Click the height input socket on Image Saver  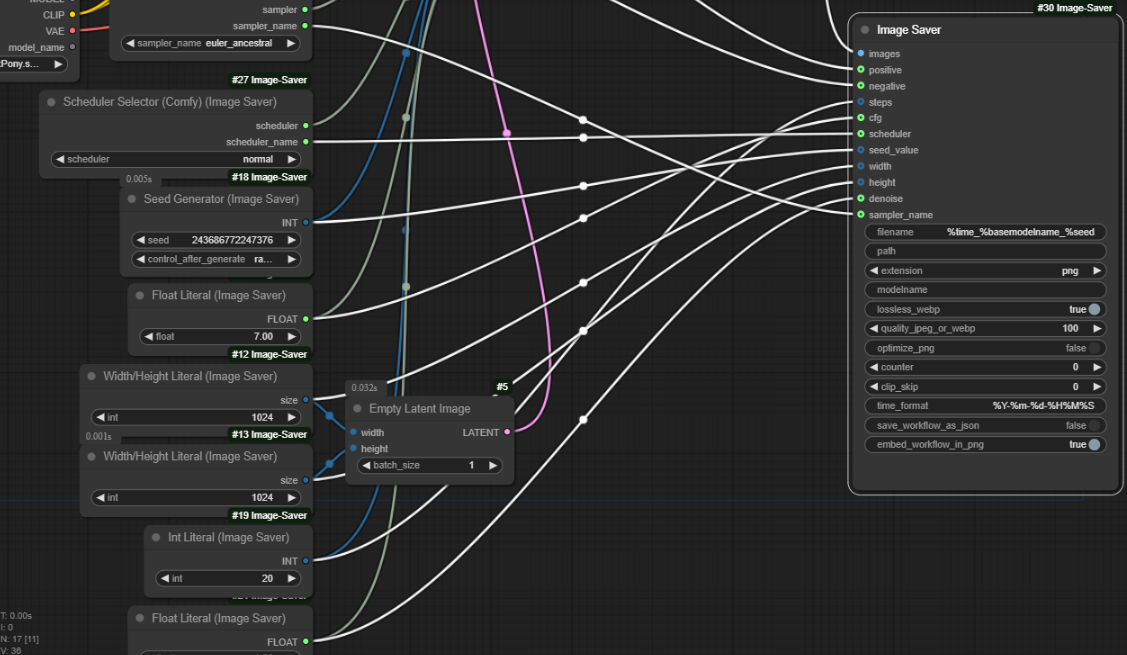860,183
